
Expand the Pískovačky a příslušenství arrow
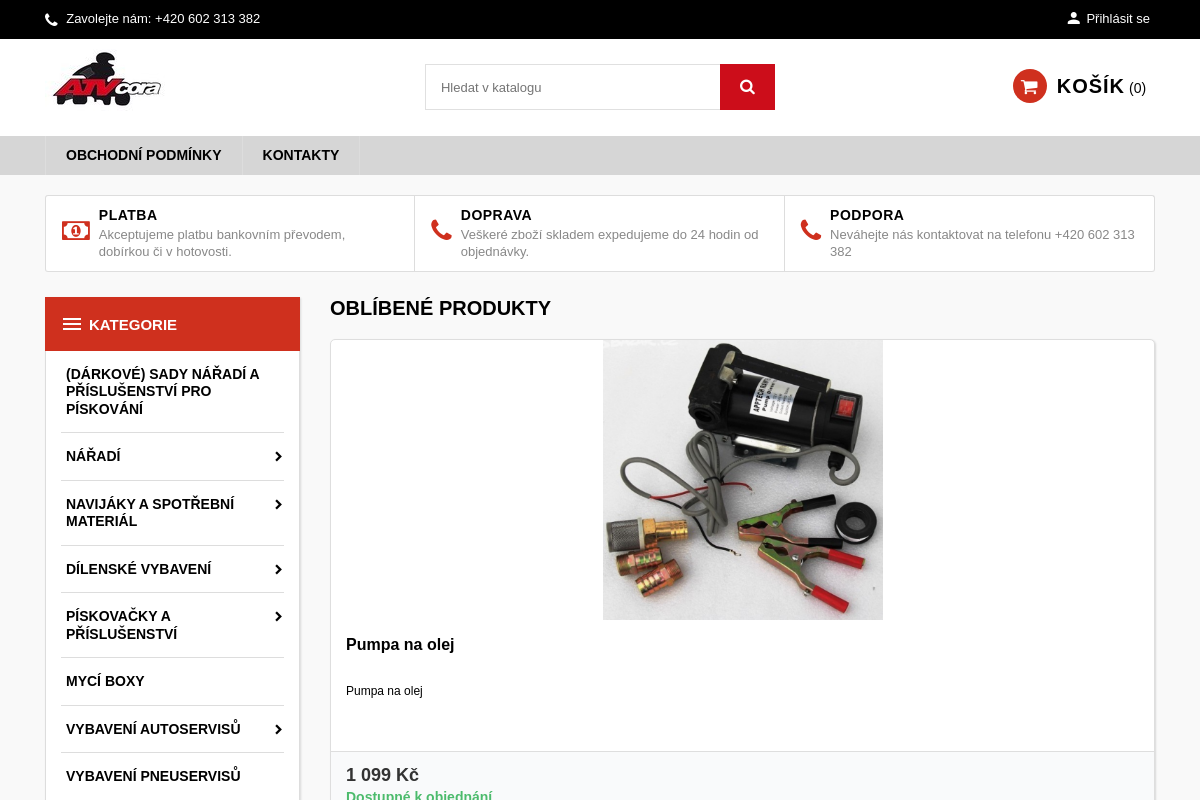(278, 616)
